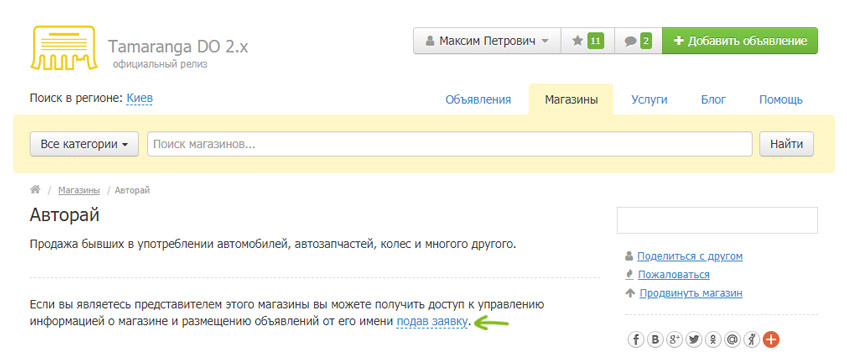Click the arrow-up icon beside Продвинуть магазин
Screen dimensions: 847x360
pyautogui.click(x=629, y=293)
